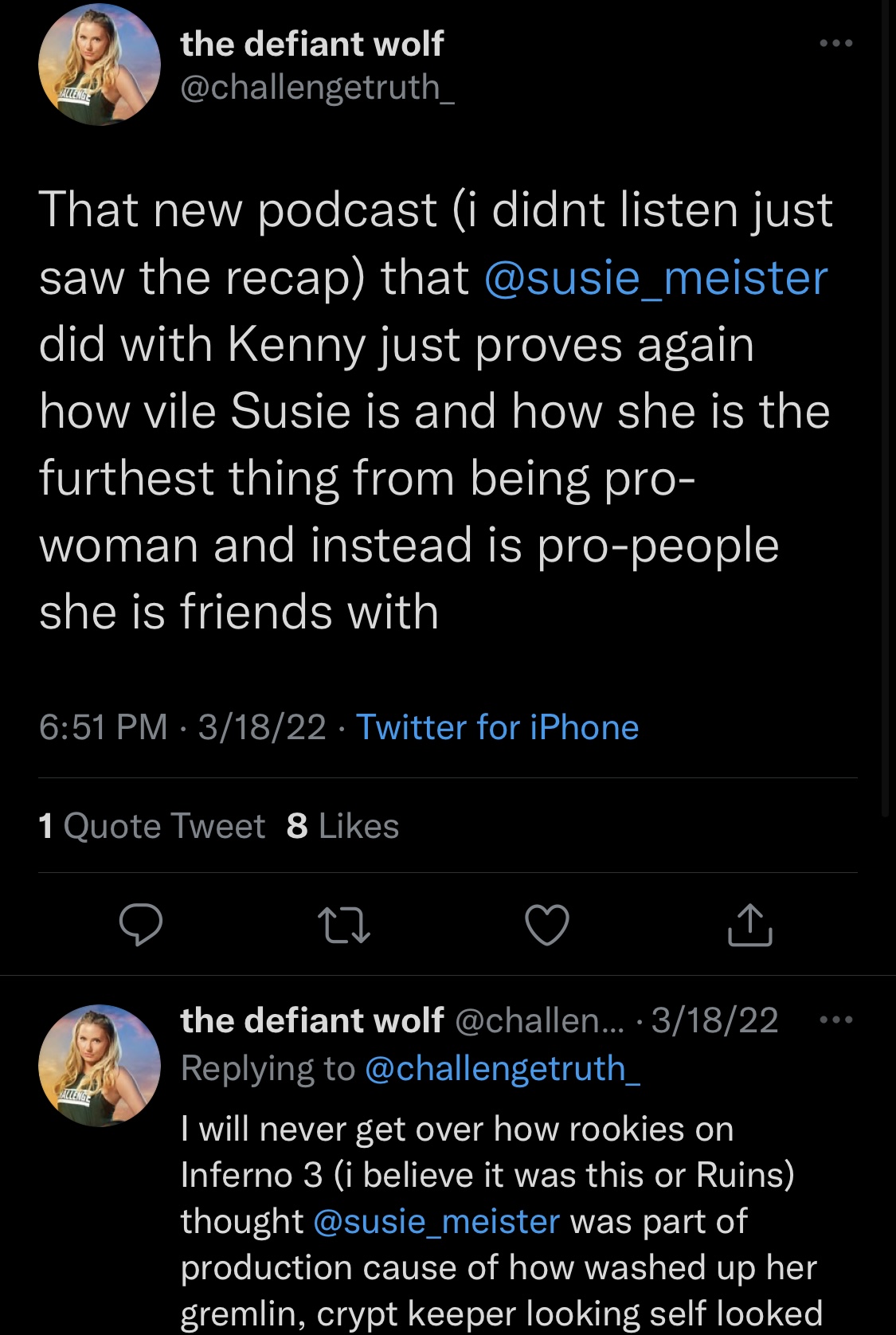Screen dimensions: 896x1335
Task: View the 1 Quote Tweet list
Action: tap(151, 826)
